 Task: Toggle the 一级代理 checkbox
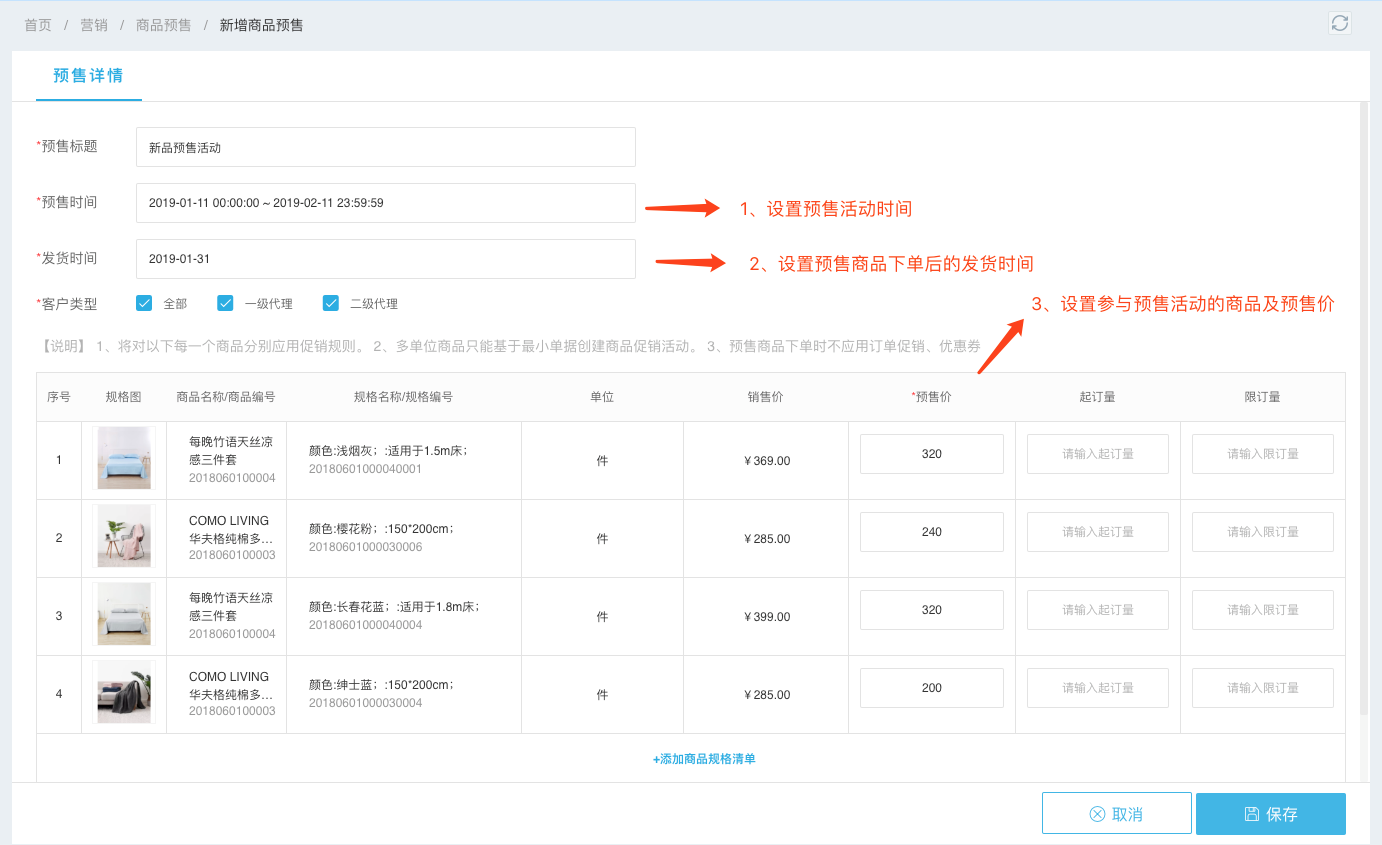click(225, 303)
